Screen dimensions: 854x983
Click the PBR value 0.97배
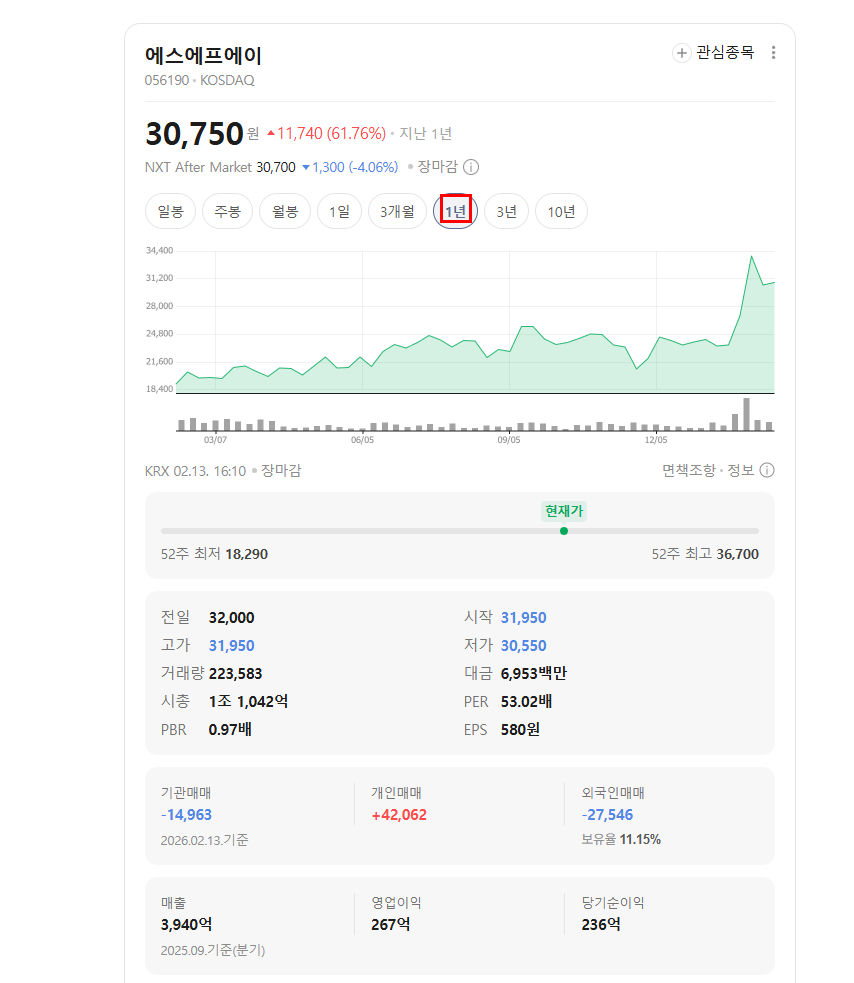point(230,730)
